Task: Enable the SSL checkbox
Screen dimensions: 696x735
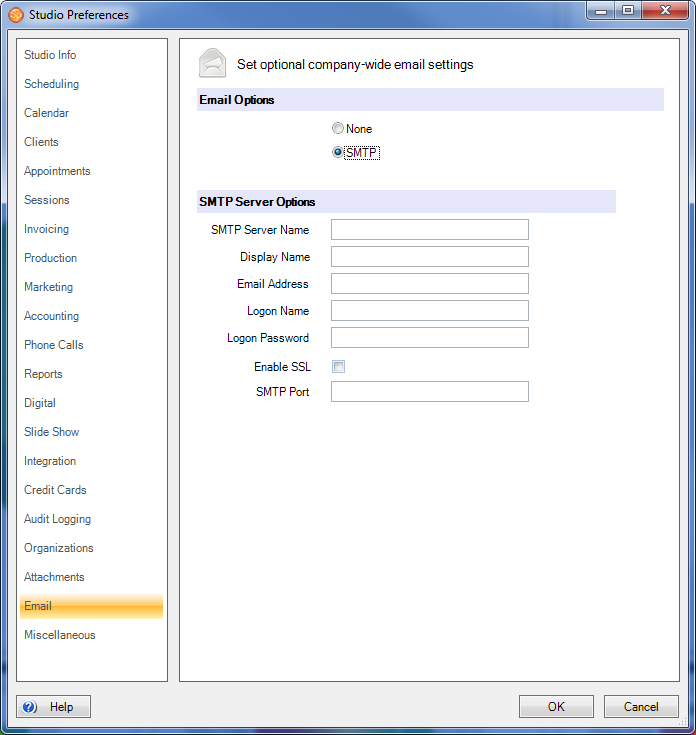Action: point(339,367)
